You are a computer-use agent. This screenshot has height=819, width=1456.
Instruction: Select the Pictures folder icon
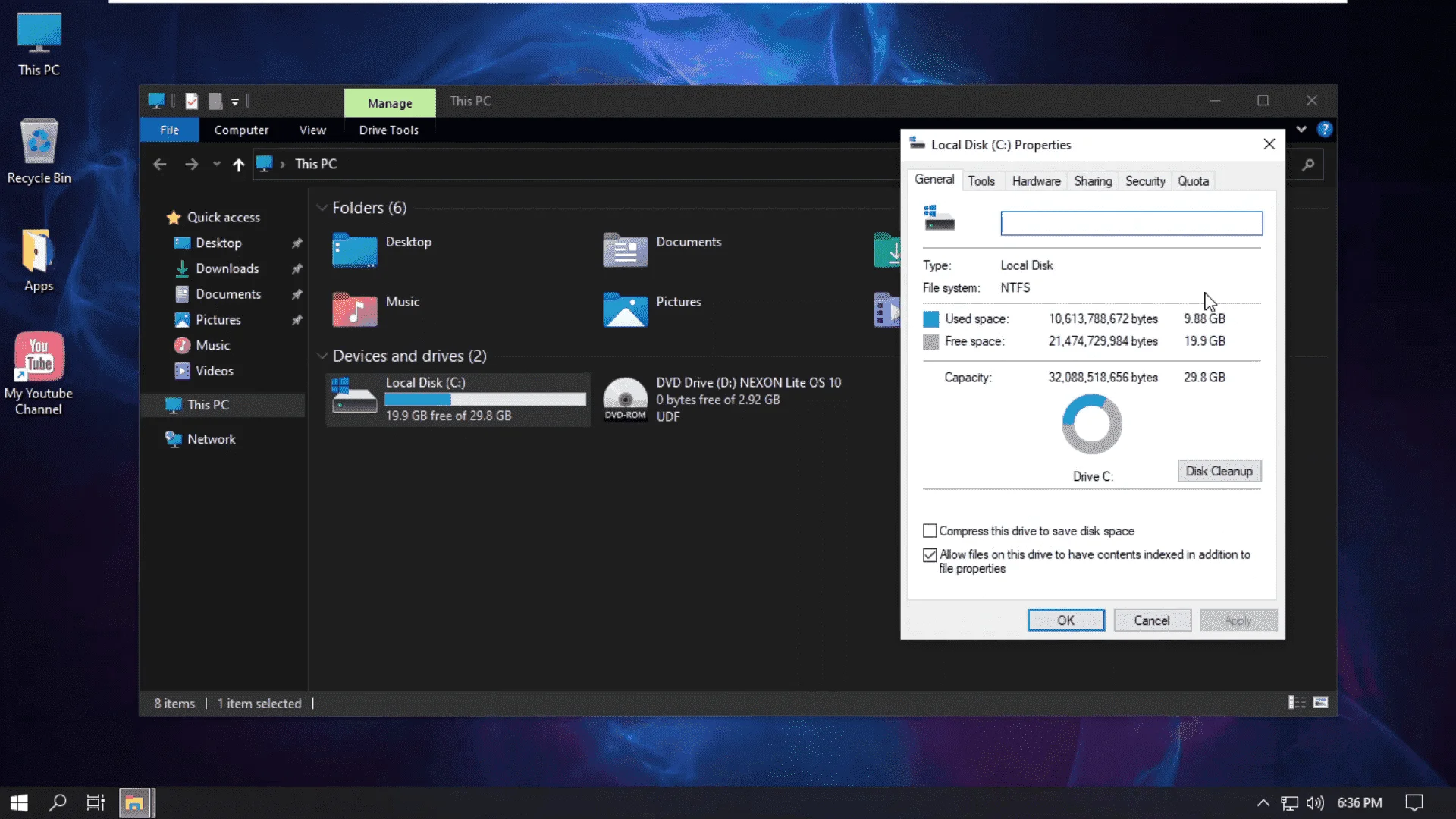pos(625,310)
